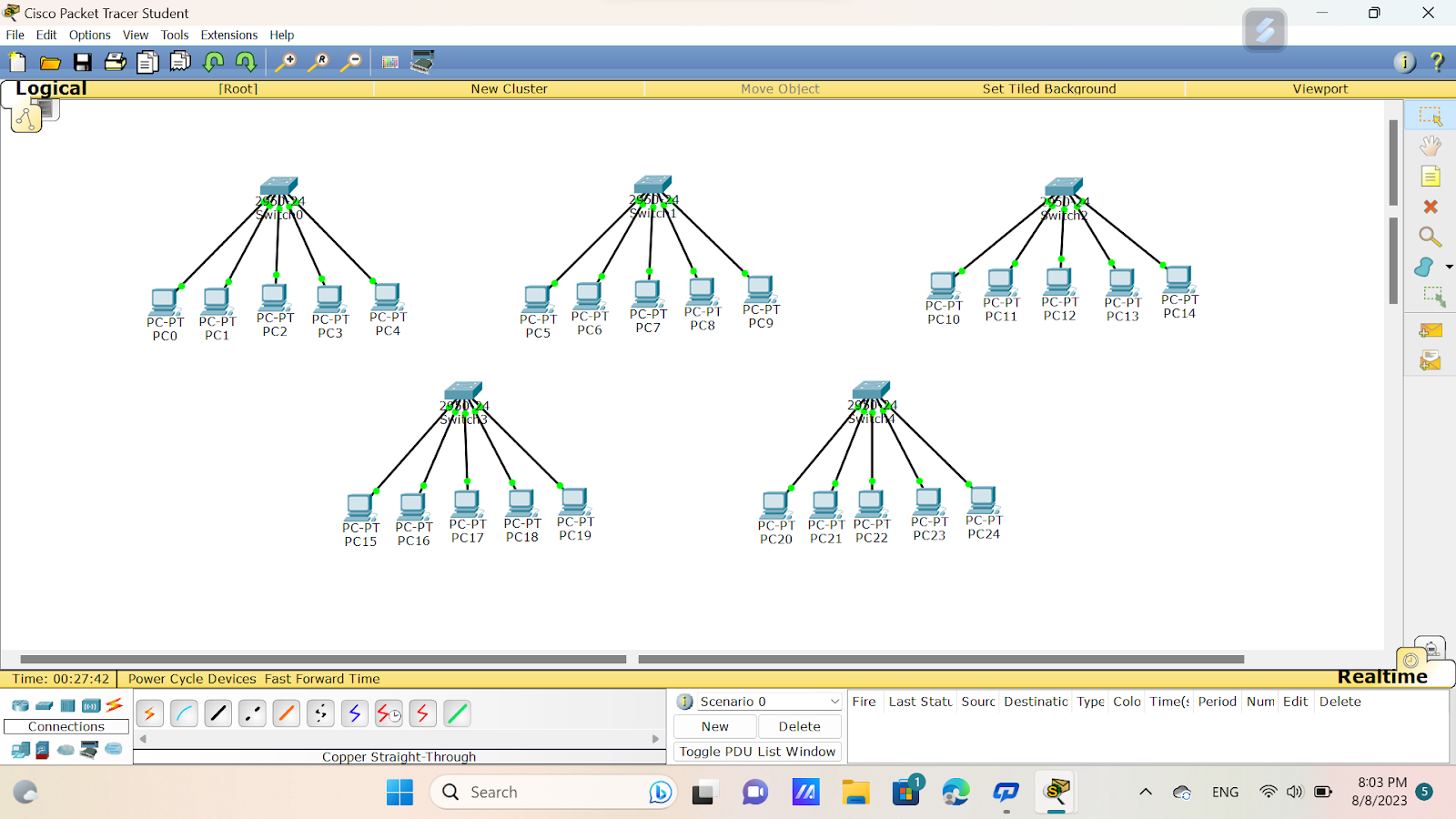Image resolution: width=1456 pixels, height=819 pixels.
Task: Open the Tools menu
Action: pos(175,35)
